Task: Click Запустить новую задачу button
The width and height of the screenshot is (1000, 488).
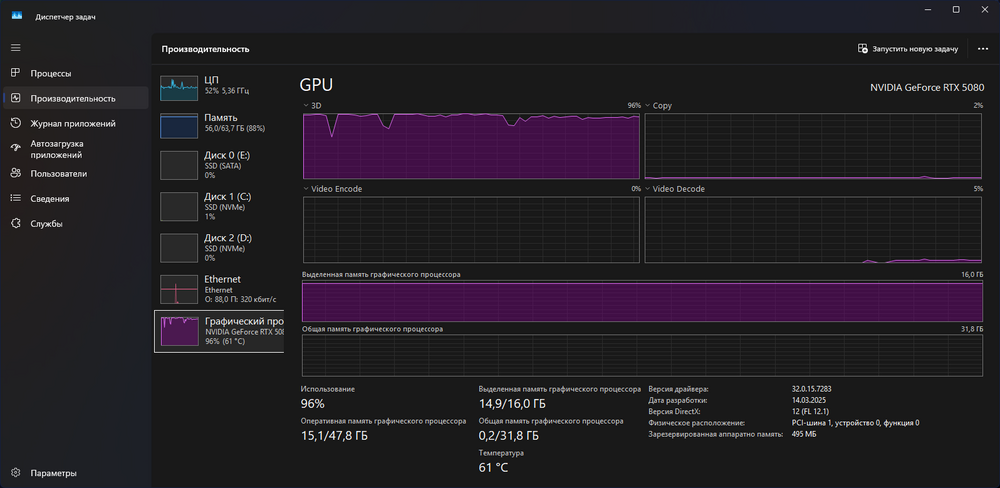Action: (908, 48)
